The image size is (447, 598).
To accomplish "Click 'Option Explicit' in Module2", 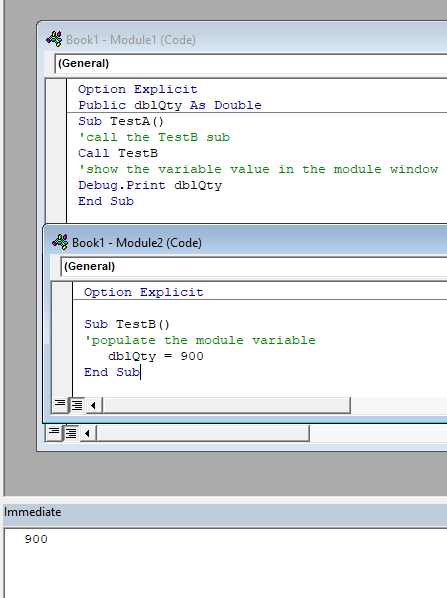I will tap(144, 292).
